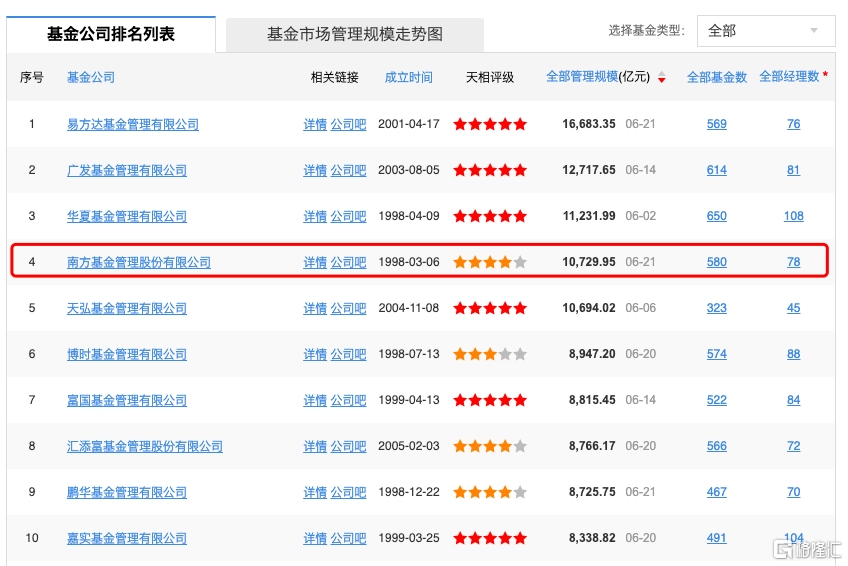
Task: Open manager count 72 for 汇添富基金
Action: coord(793,445)
